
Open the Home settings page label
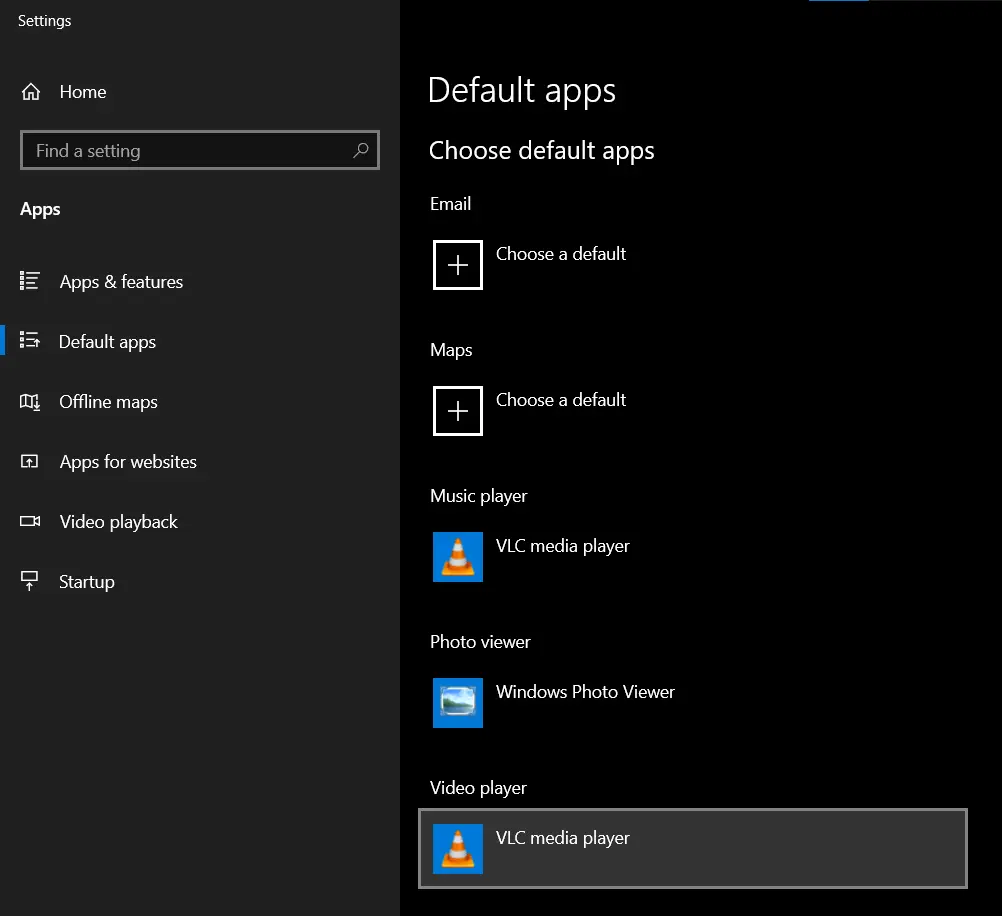83,92
